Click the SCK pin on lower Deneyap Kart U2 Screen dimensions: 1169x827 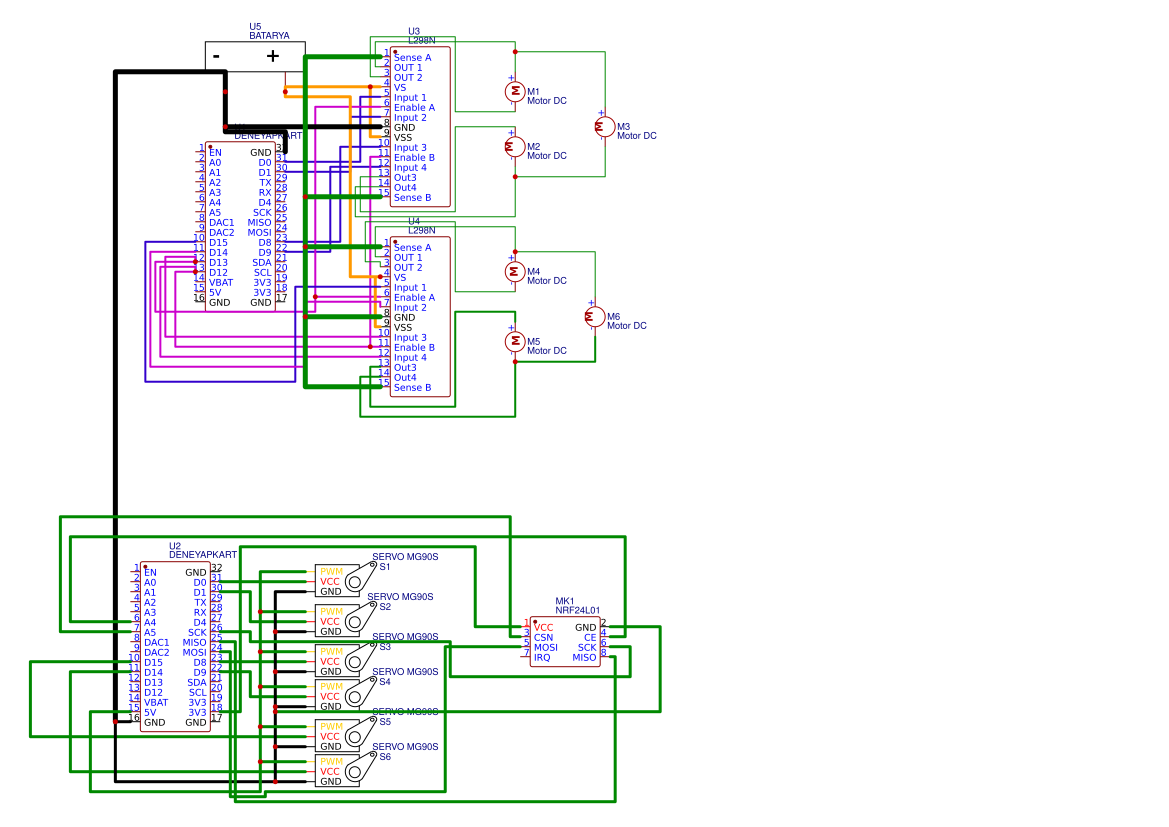[198, 632]
